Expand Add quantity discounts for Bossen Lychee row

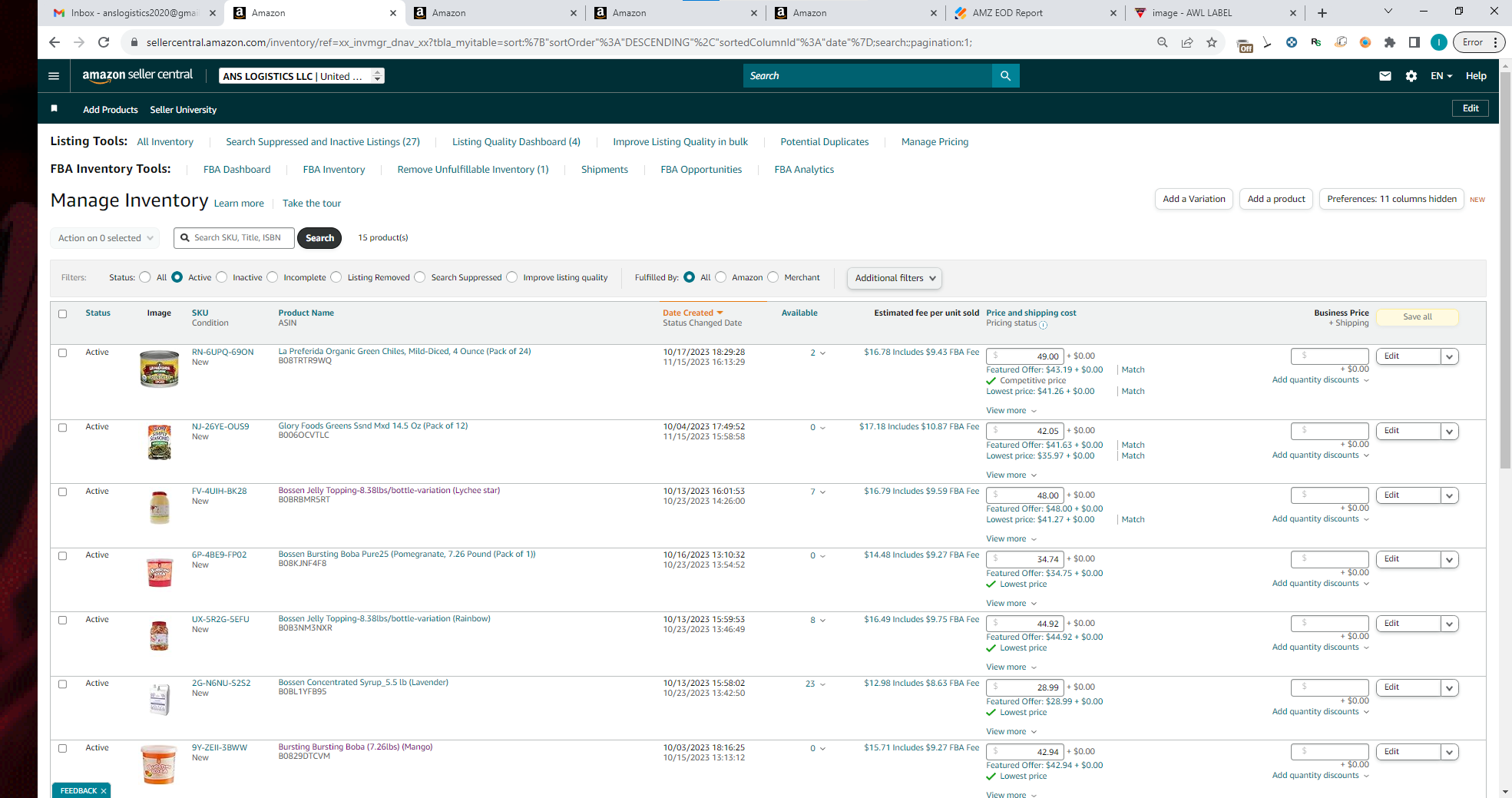pyautogui.click(x=1321, y=519)
